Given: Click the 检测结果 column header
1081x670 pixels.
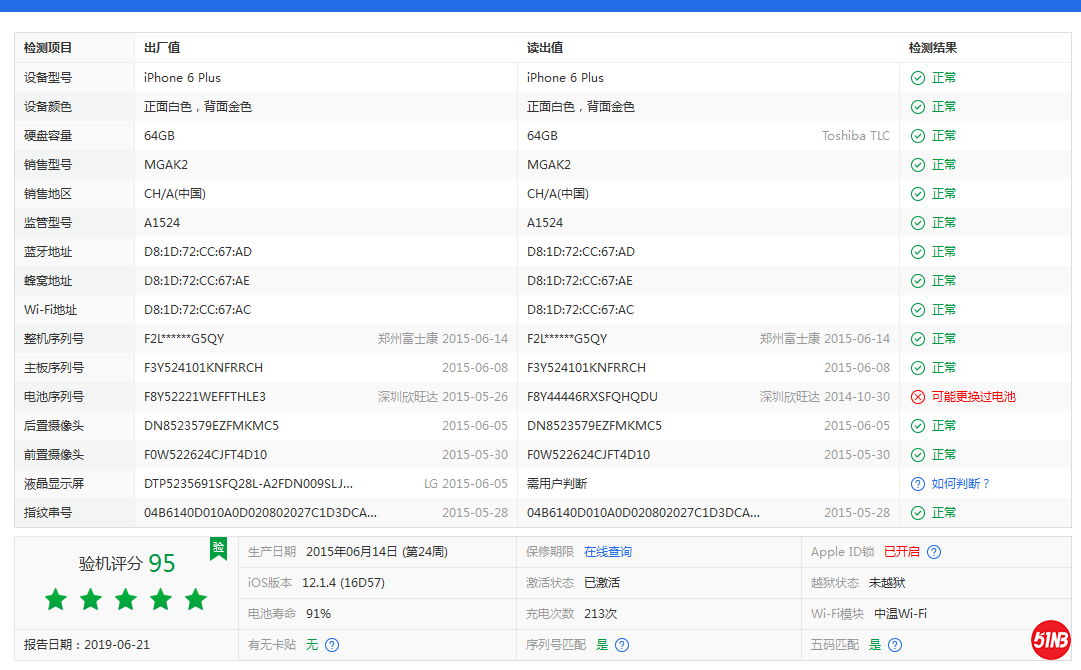Looking at the screenshot, I should point(932,48).
